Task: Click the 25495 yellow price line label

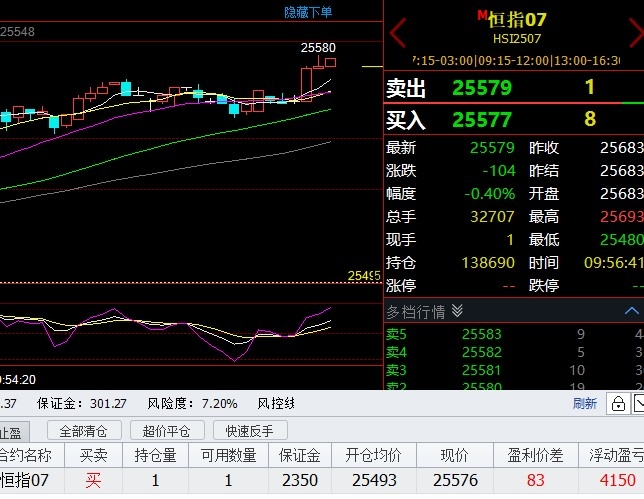Action: pos(364,276)
